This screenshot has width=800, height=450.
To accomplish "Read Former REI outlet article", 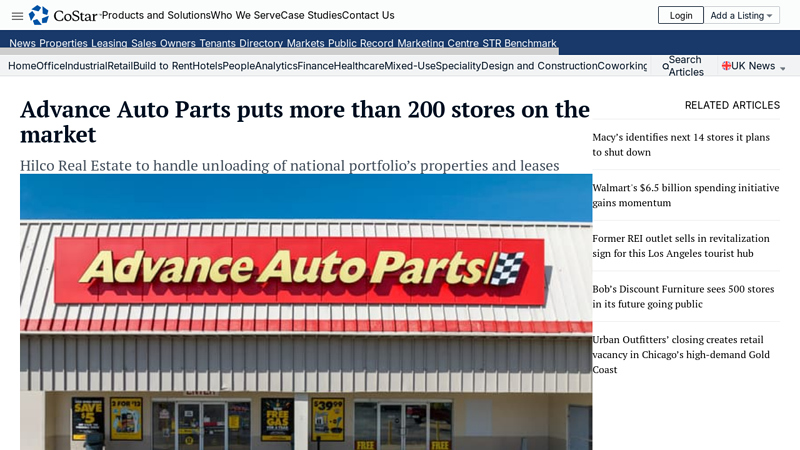I will 681,245.
